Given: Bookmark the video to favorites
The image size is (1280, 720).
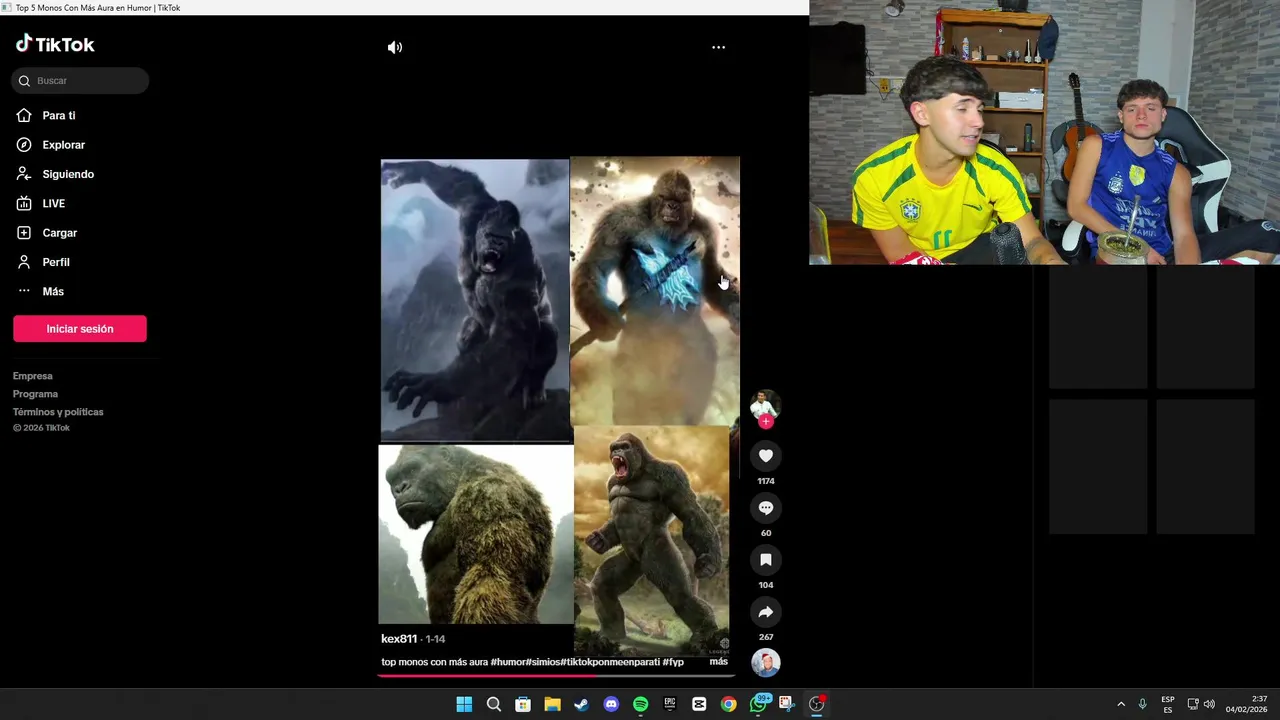Looking at the screenshot, I should click(766, 560).
